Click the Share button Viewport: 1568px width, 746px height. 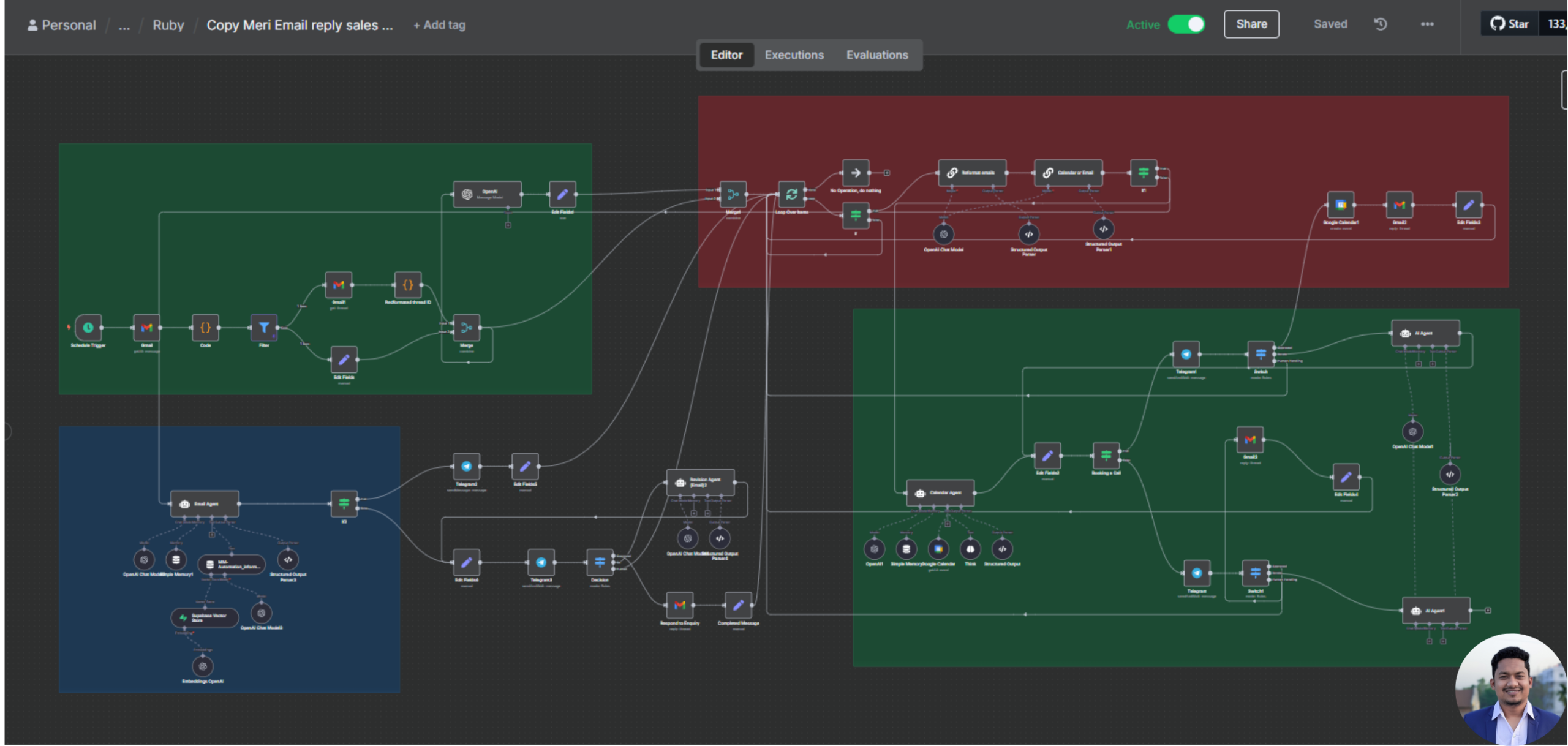coord(1251,24)
